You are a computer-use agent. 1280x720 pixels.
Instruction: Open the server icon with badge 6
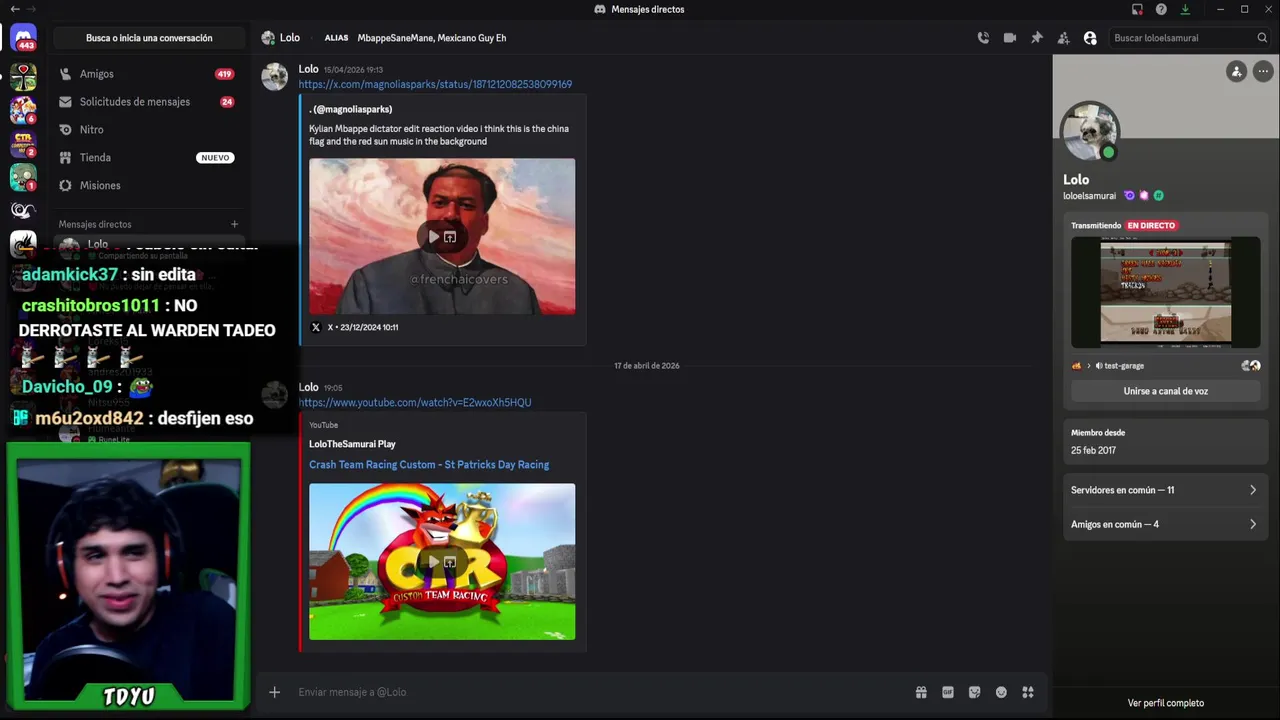coord(23,110)
